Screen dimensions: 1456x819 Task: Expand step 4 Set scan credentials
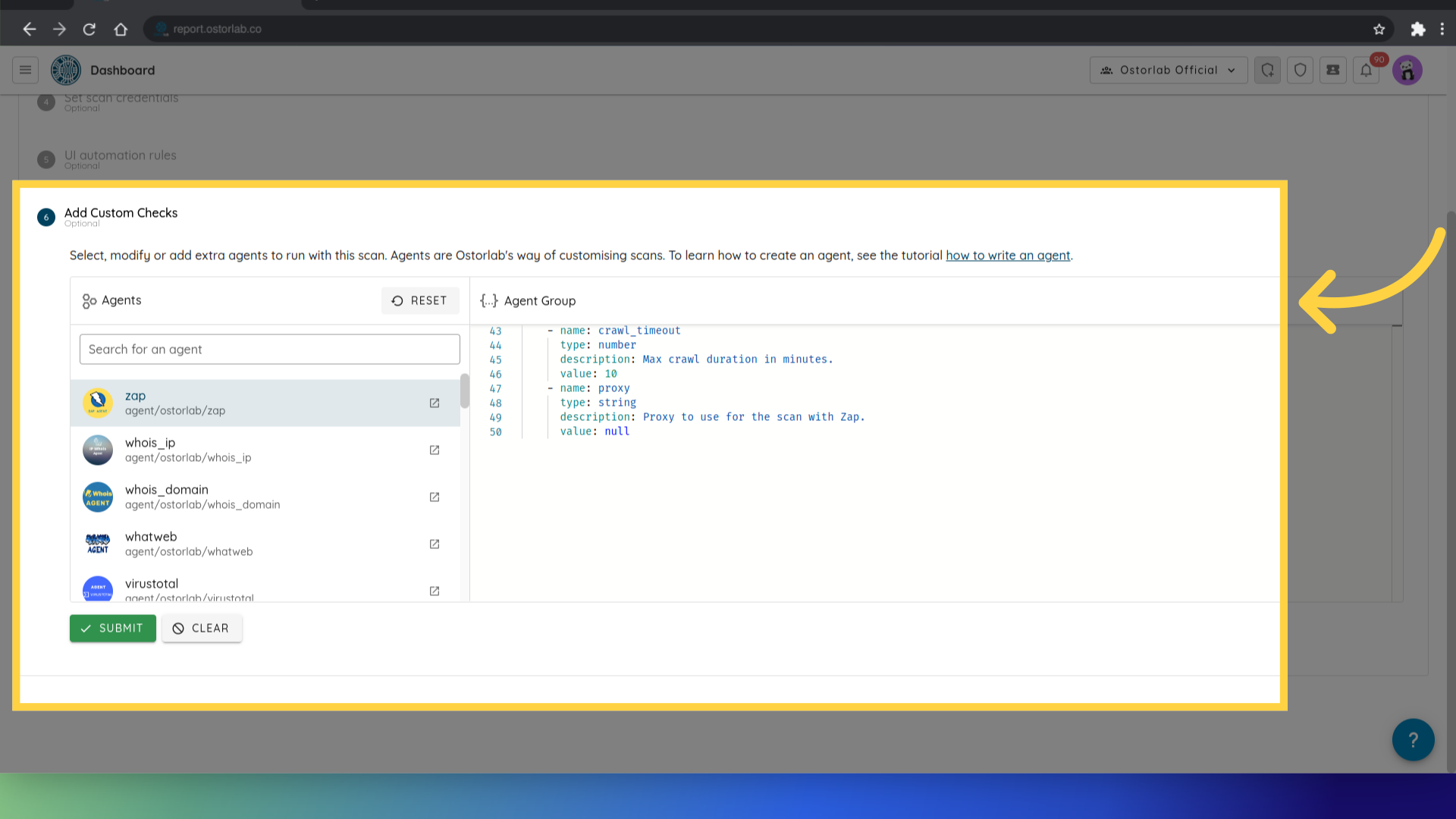121,99
